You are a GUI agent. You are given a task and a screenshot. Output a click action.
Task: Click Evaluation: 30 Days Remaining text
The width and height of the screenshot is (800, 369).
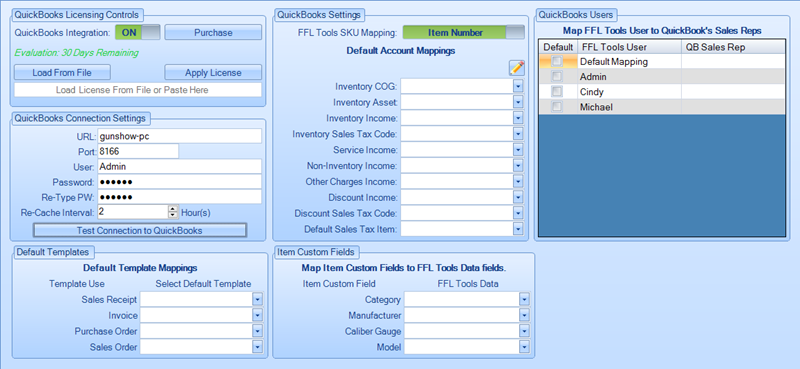pos(77,53)
